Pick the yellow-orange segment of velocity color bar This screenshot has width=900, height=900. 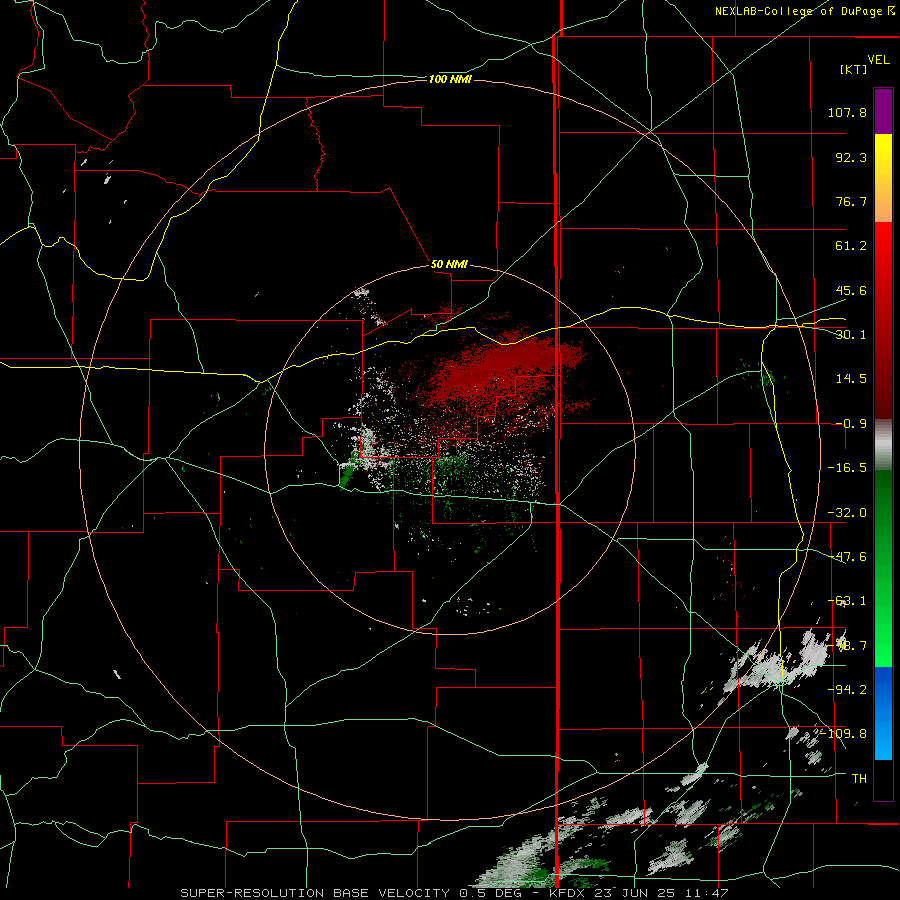[x=883, y=178]
